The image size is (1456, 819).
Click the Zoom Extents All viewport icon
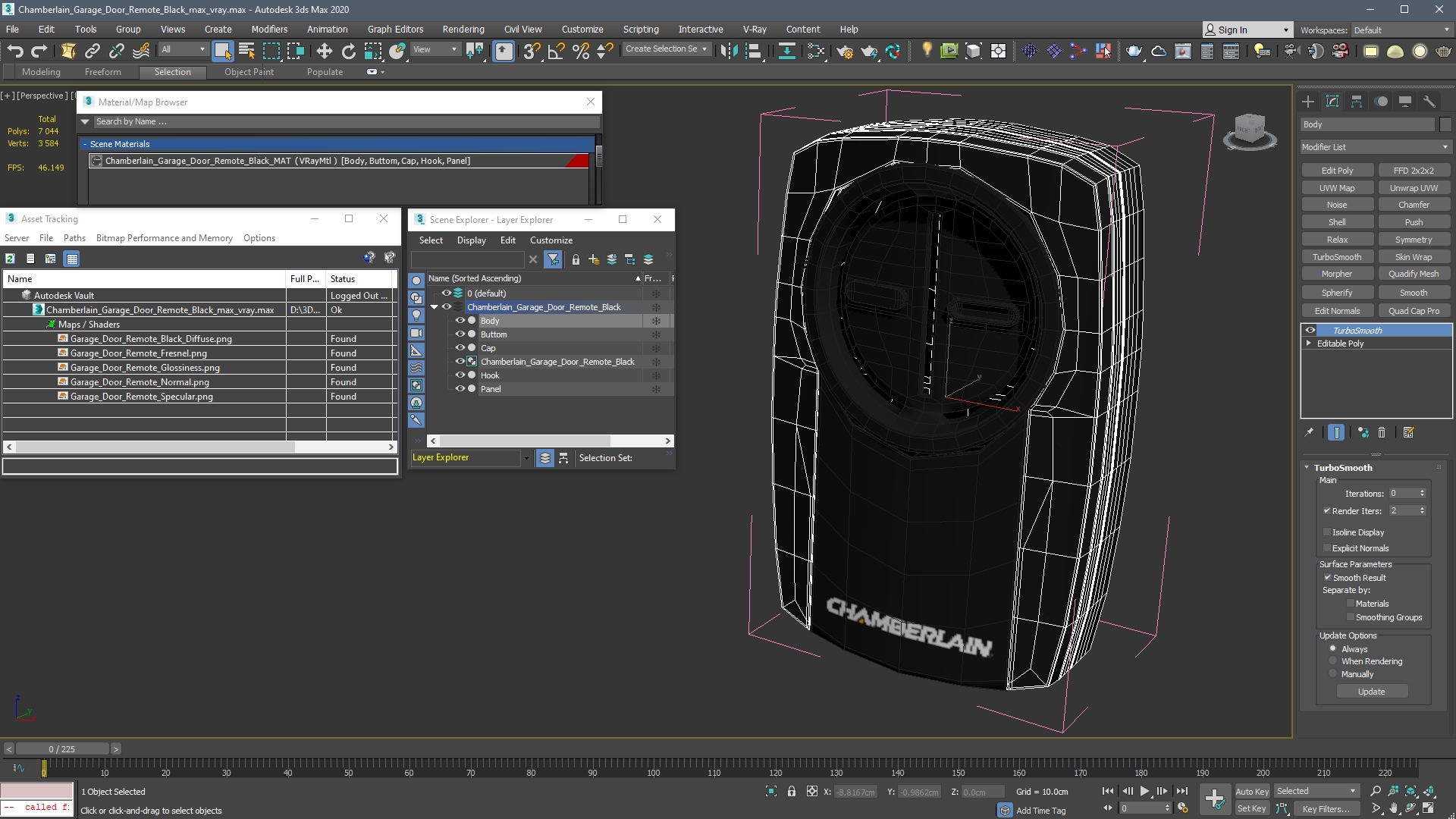1429,791
